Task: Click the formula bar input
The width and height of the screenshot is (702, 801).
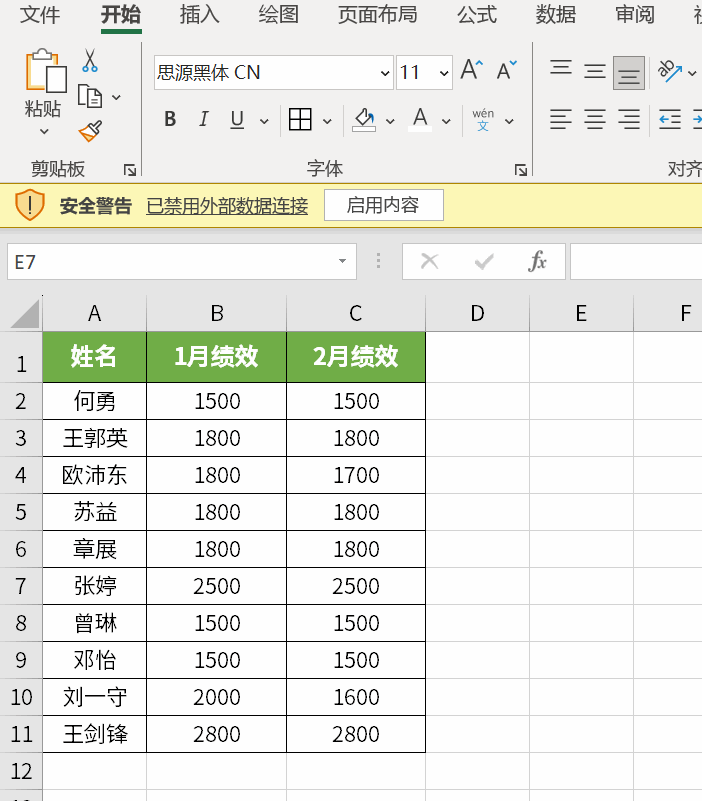Action: pos(636,262)
